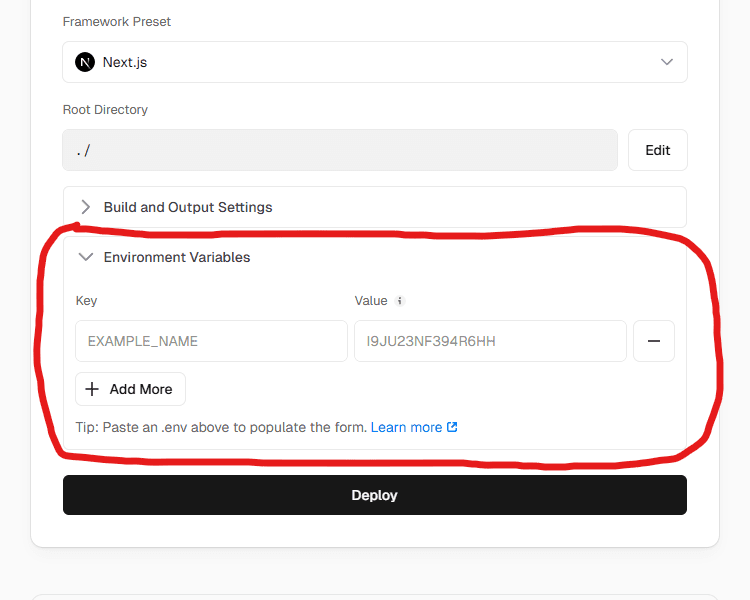Click the Next.js logo icon

85,62
